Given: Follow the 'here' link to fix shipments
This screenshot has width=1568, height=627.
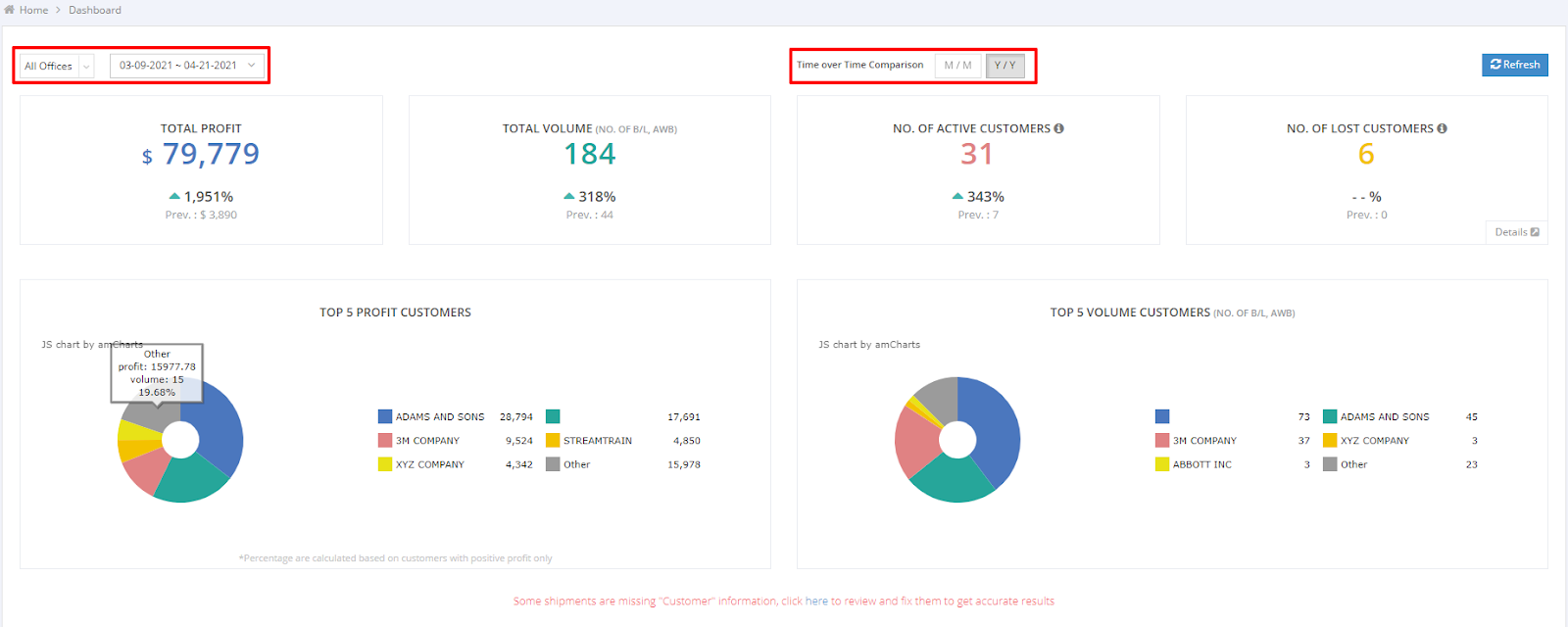Looking at the screenshot, I should (x=816, y=602).
